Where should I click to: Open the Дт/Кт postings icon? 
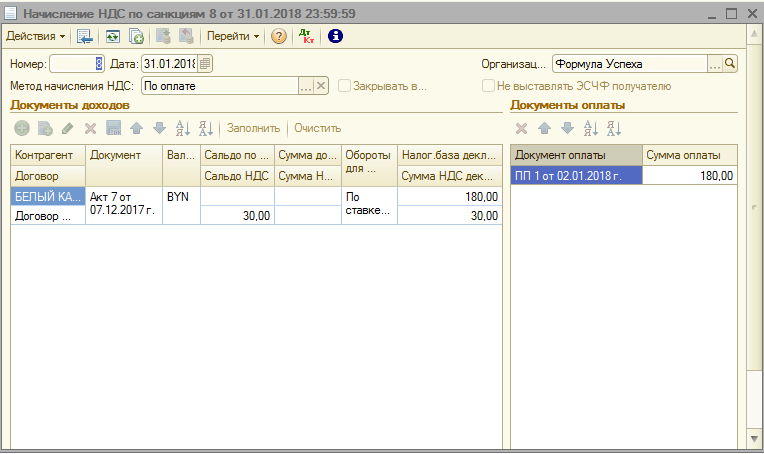tap(307, 36)
